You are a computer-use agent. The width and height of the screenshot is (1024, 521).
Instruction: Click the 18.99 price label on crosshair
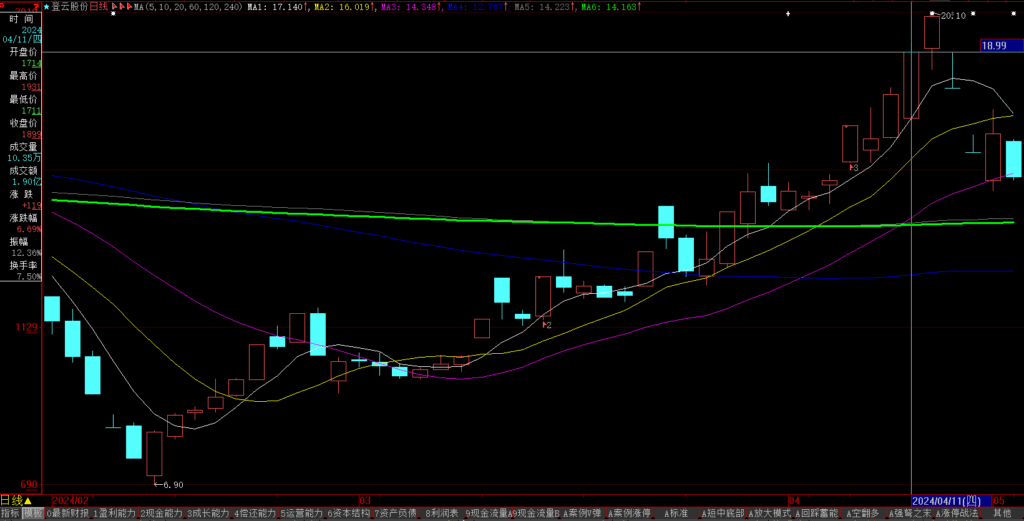click(994, 46)
